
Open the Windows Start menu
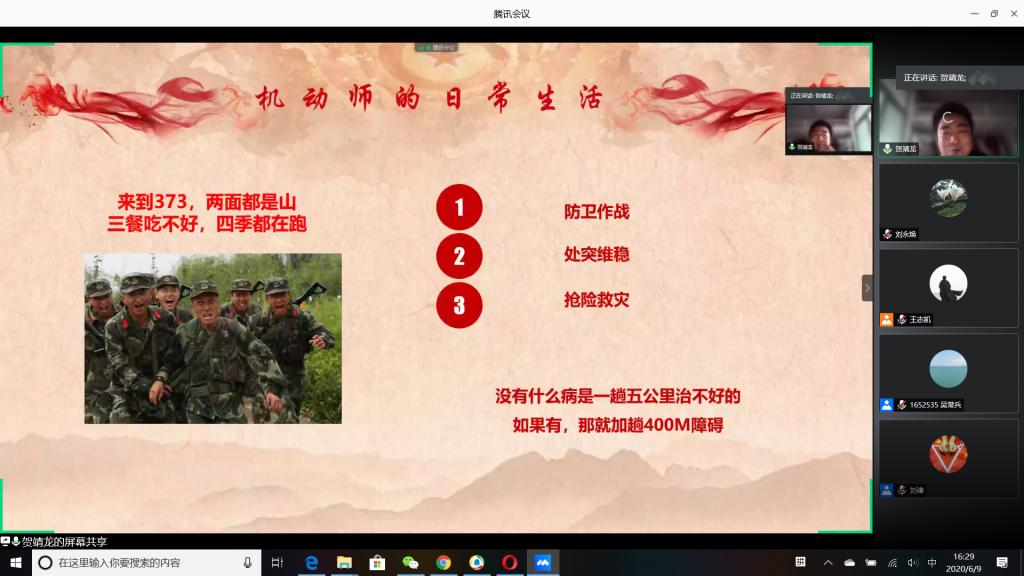tap(16, 563)
